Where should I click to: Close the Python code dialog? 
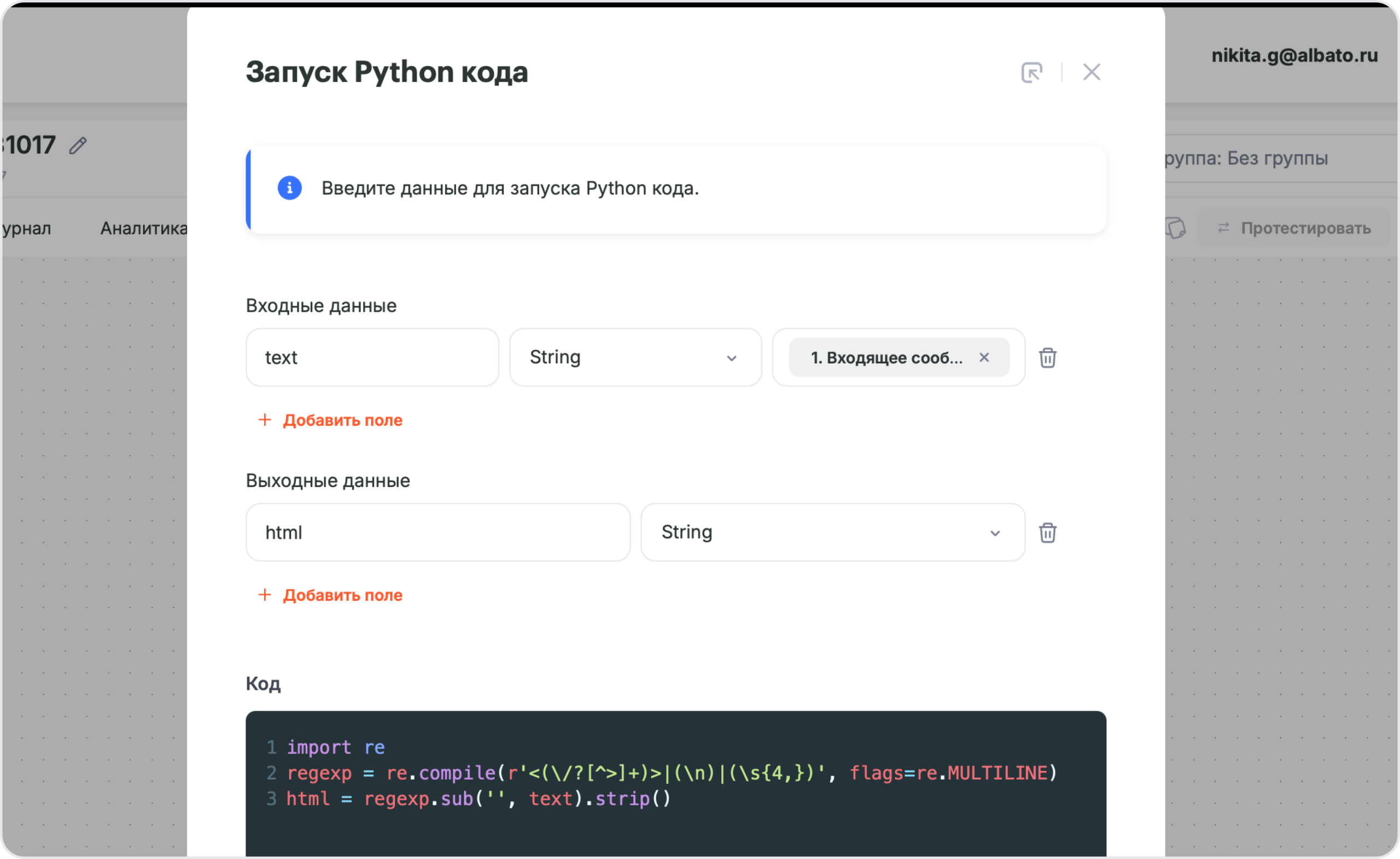point(1092,72)
